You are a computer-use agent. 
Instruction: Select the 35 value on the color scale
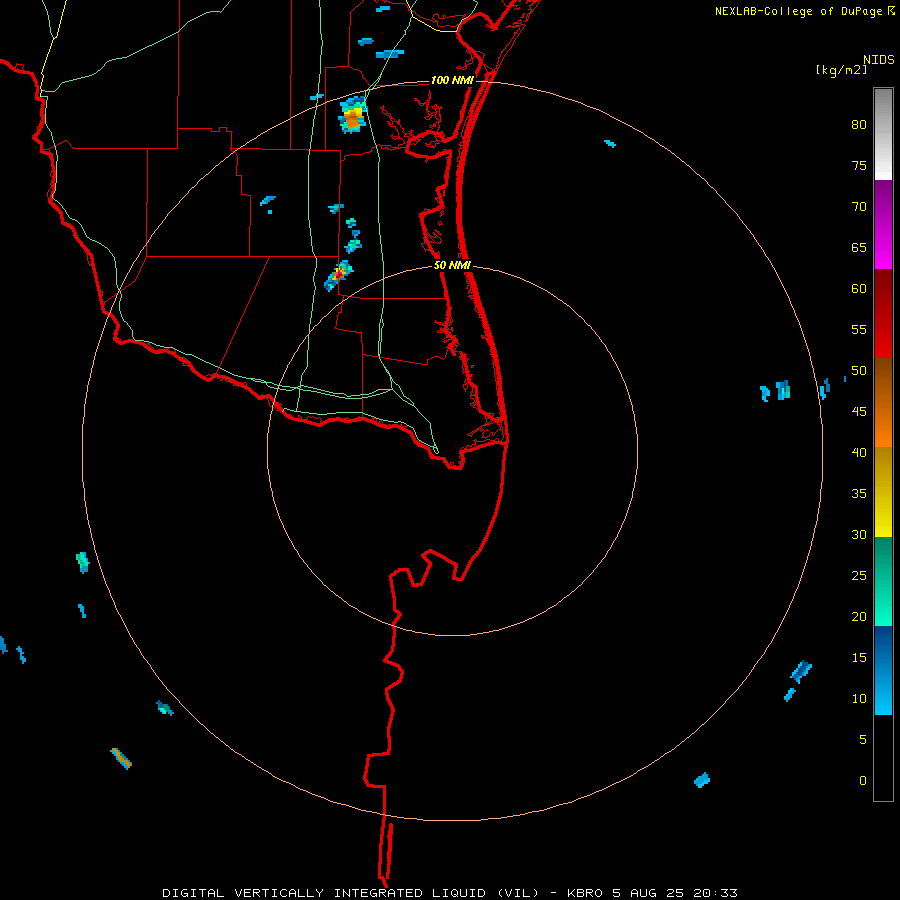pyautogui.click(x=859, y=494)
